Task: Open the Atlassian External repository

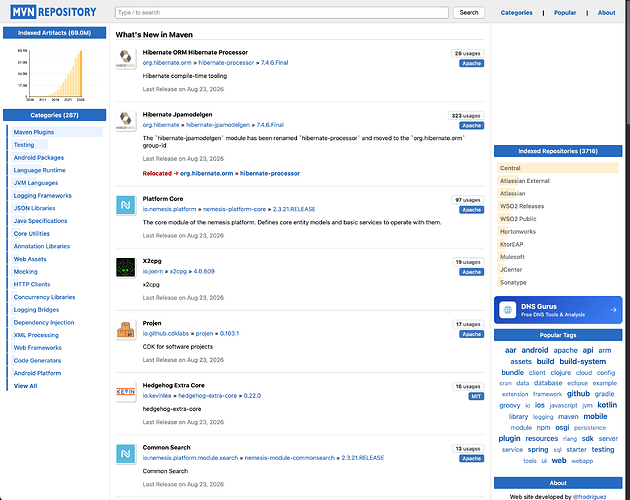Action: tap(524, 181)
